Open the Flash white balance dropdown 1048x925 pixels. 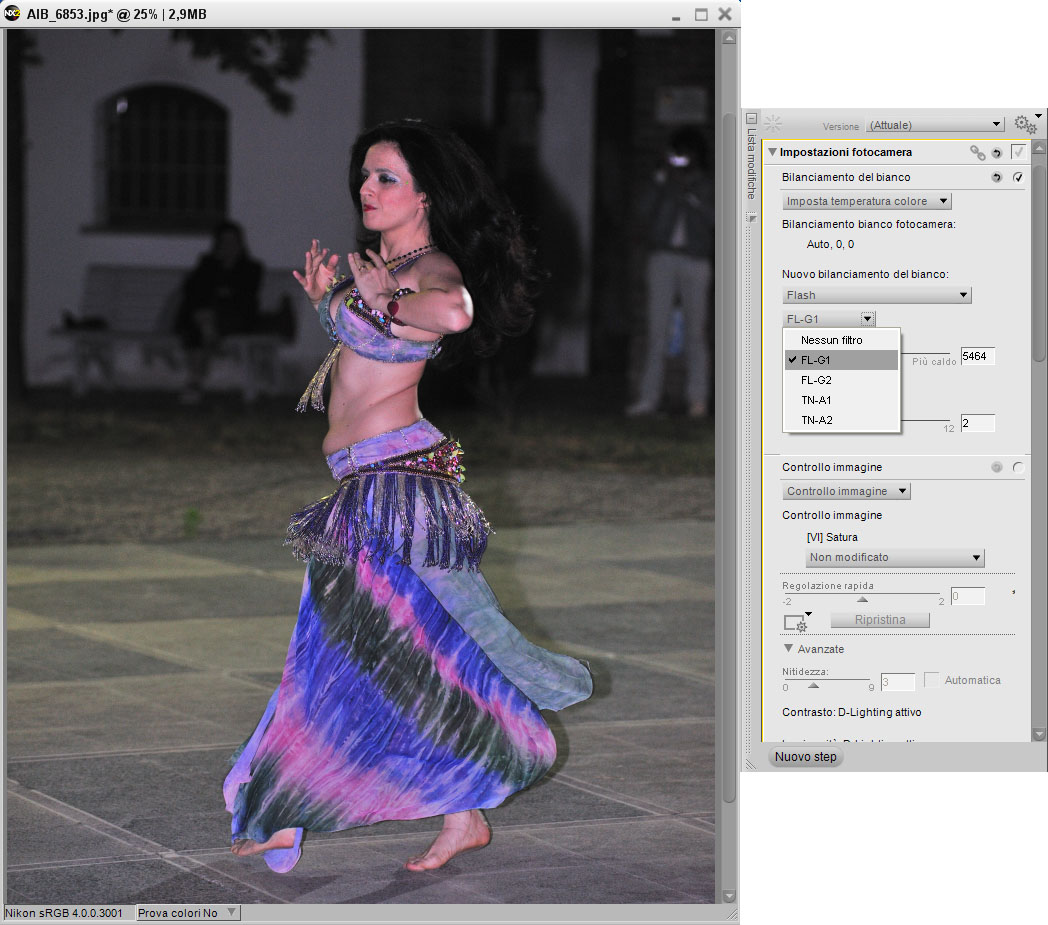tap(877, 295)
